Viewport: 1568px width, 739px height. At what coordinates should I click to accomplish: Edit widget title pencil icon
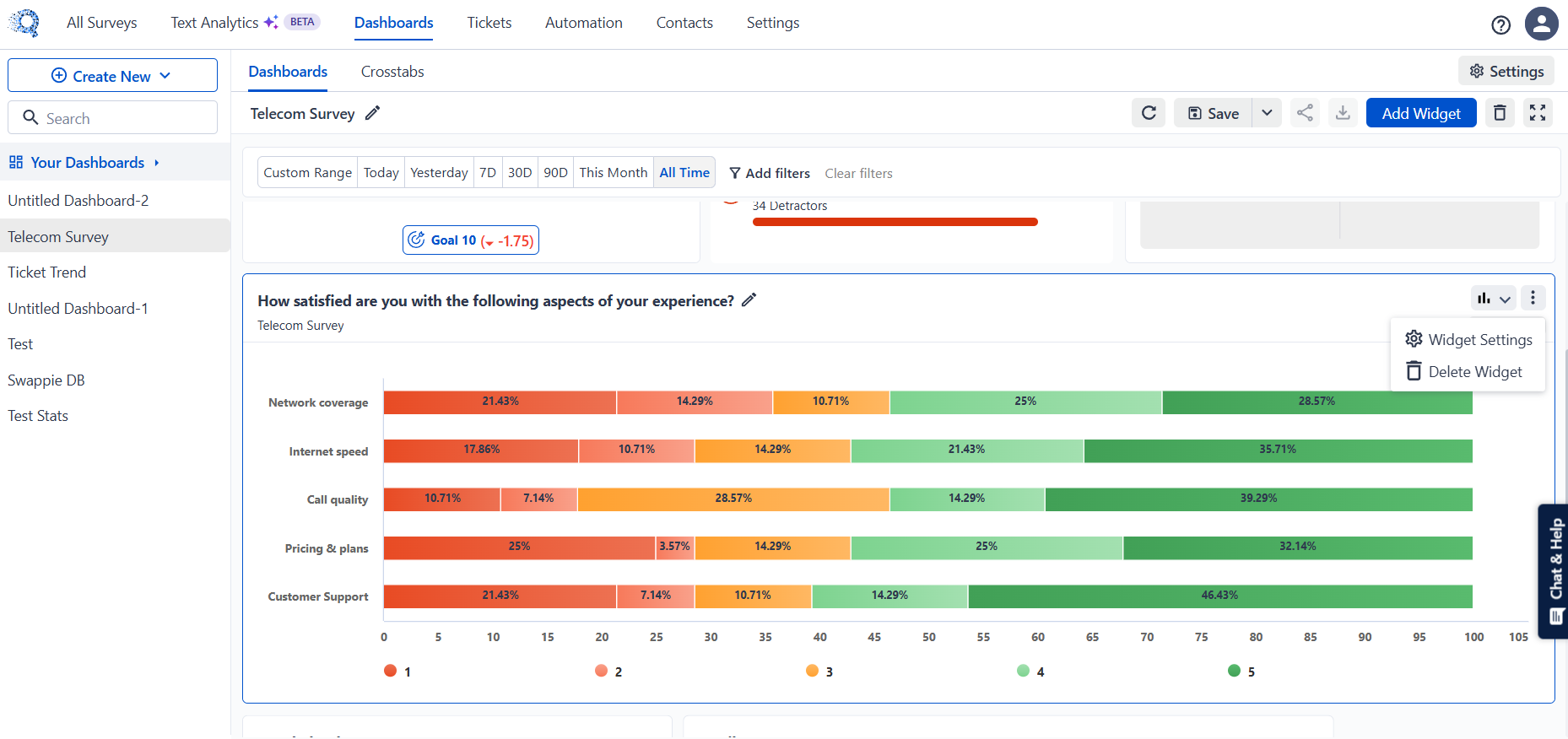click(x=749, y=300)
